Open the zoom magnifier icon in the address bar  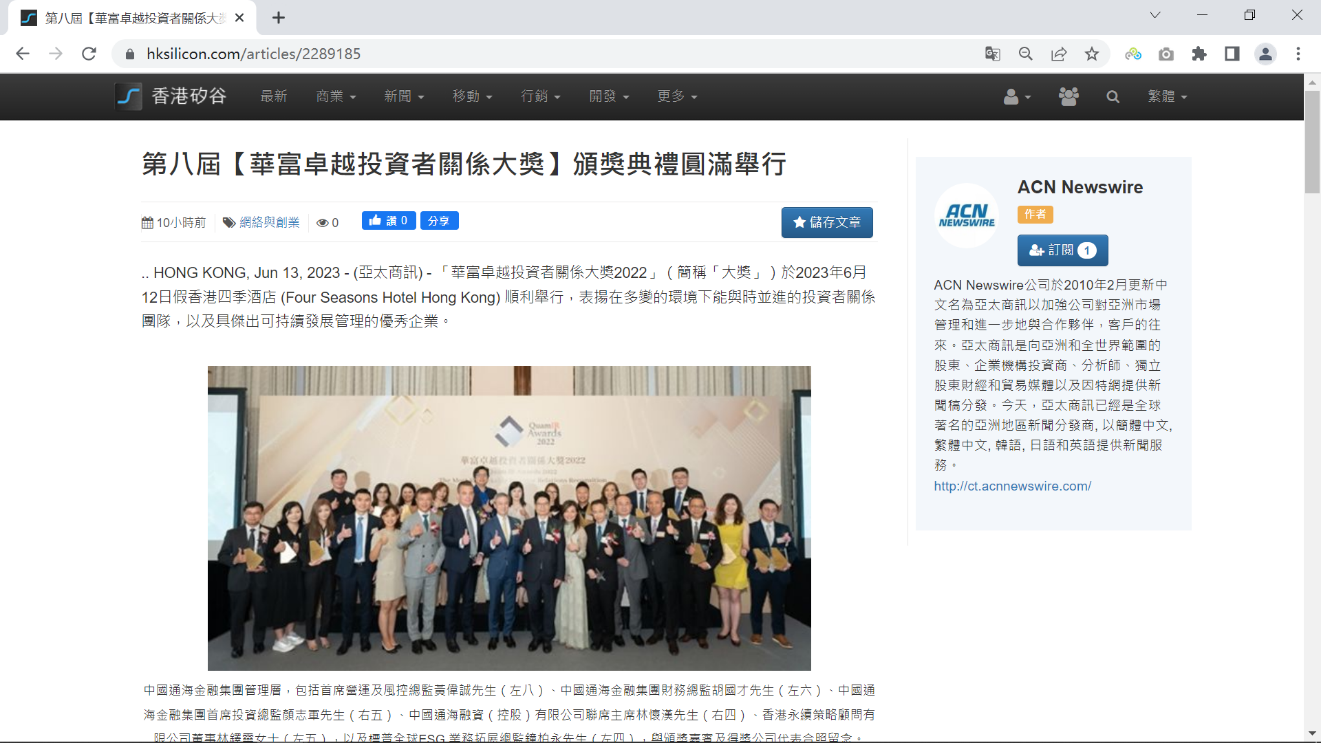point(1025,54)
